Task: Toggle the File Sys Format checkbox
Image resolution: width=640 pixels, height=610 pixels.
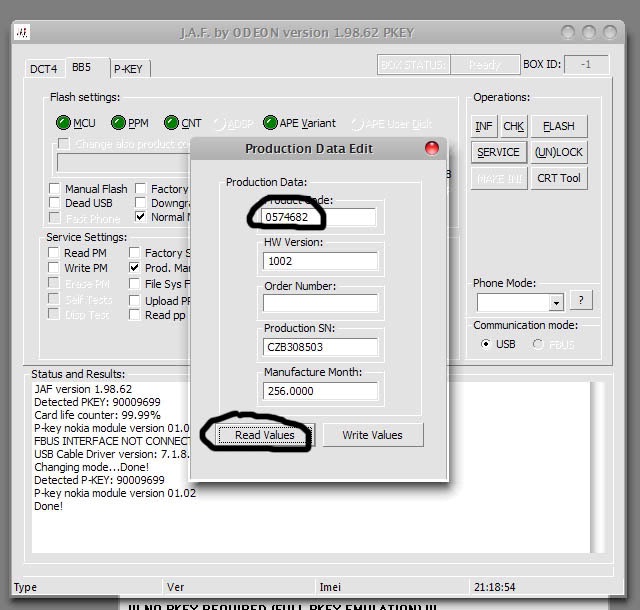Action: point(134,283)
